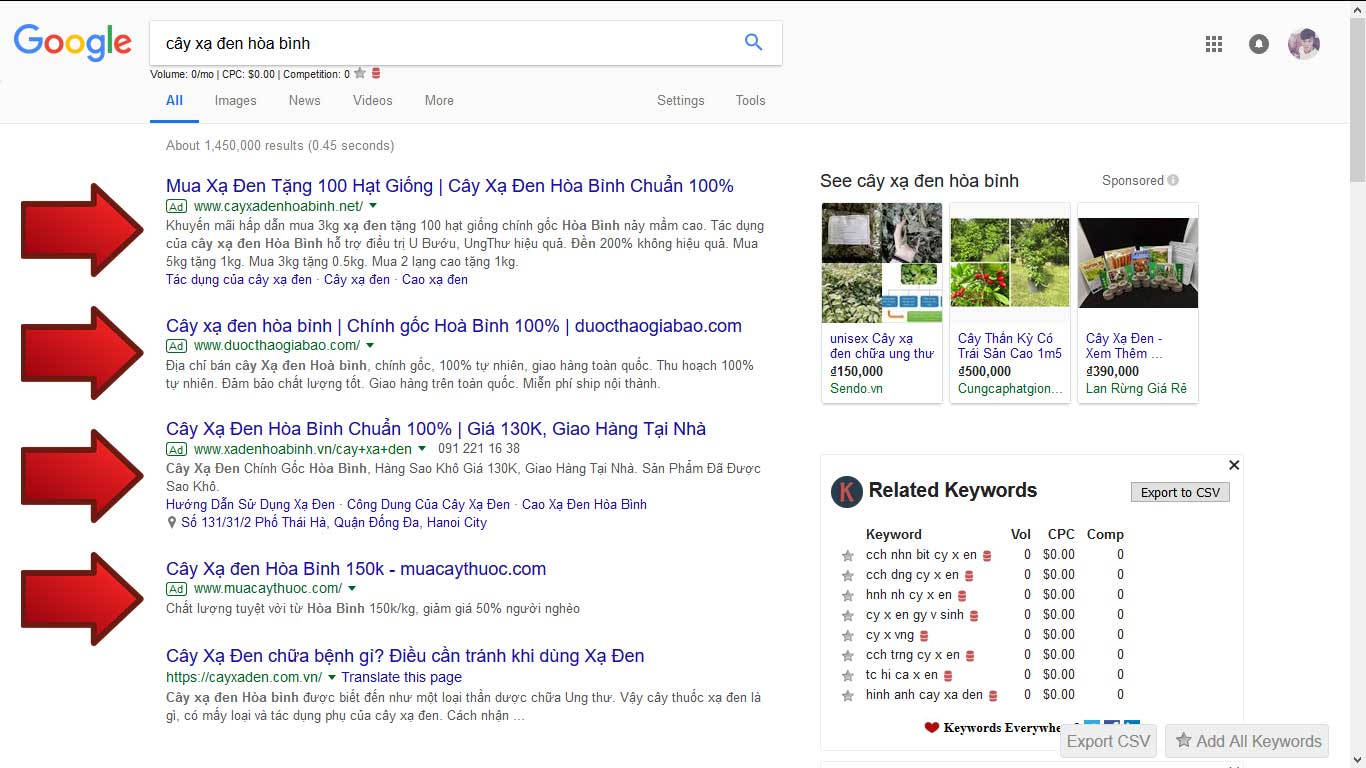Star the 'cch dng cy x en' keyword
The image size is (1366, 768).
point(848,575)
